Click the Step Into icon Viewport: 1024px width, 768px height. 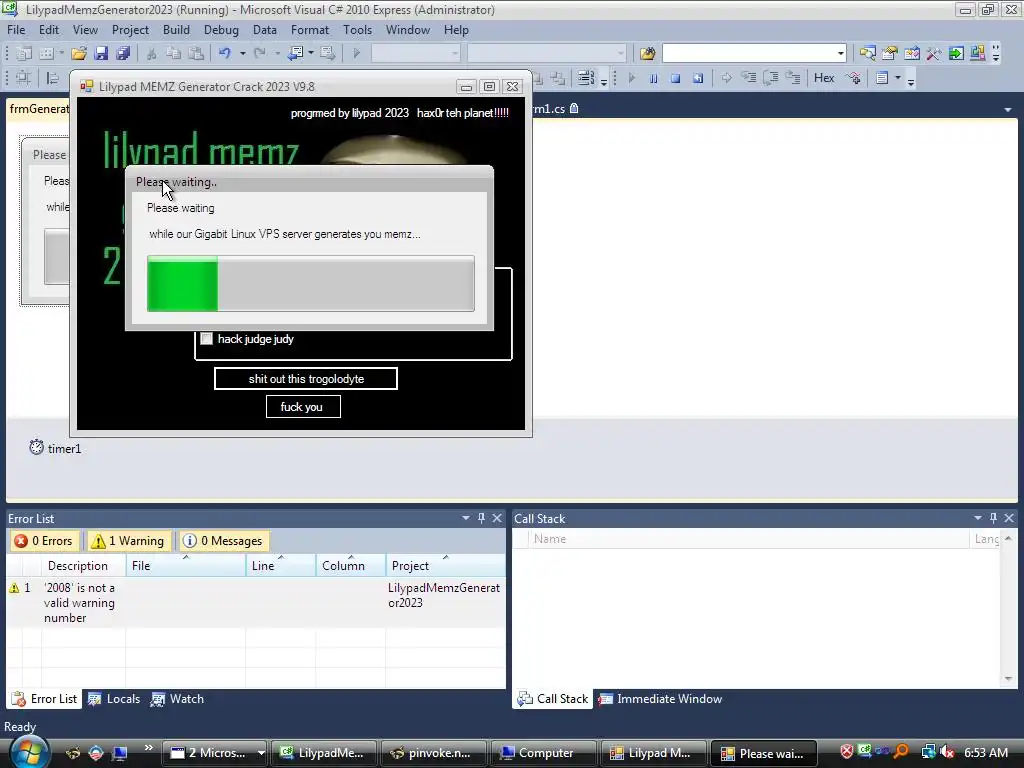click(x=748, y=78)
